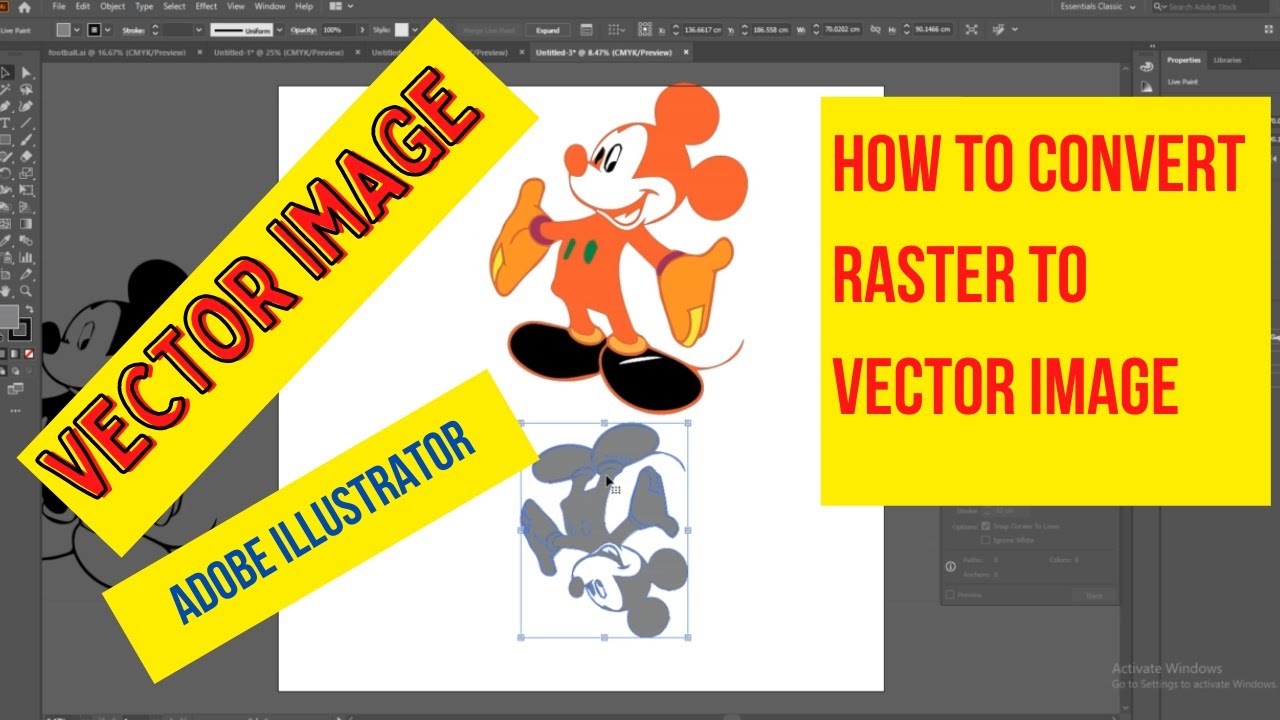Open the Object menu

point(113,7)
